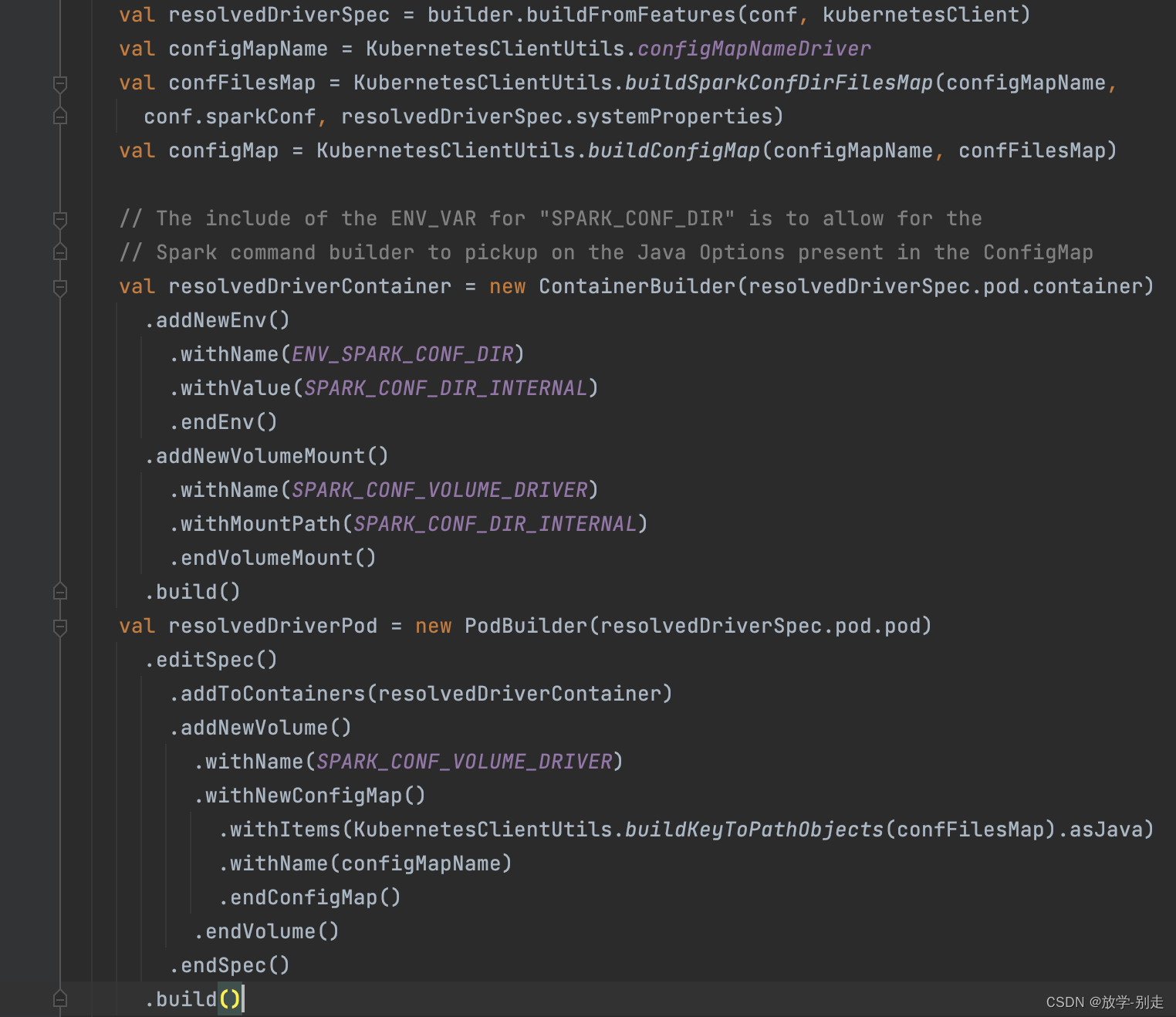Click fold end marker at 'Spark command builder' comment
The height and width of the screenshot is (1017, 1176).
coord(60,252)
